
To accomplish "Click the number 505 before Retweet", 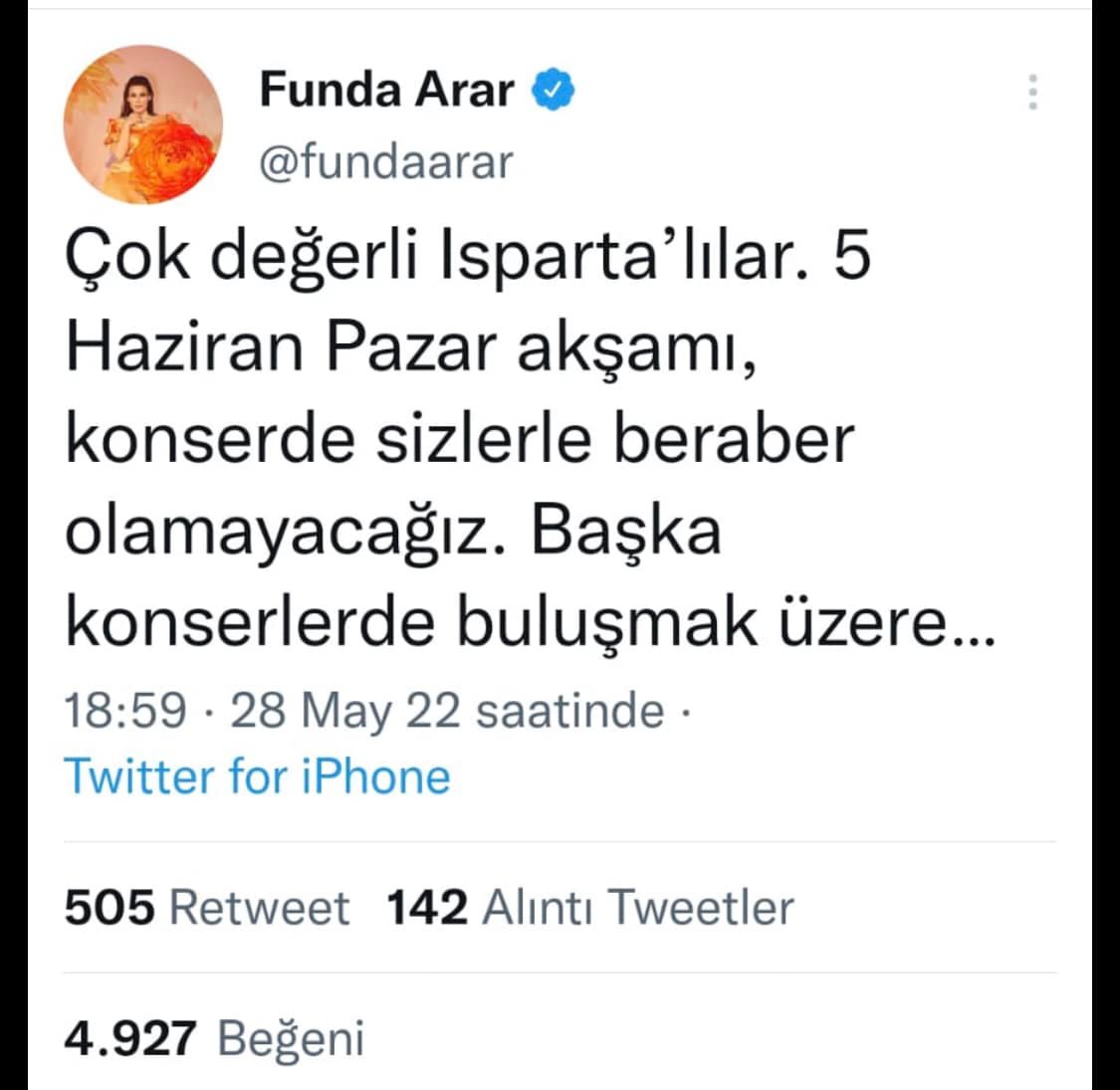I will click(x=110, y=907).
